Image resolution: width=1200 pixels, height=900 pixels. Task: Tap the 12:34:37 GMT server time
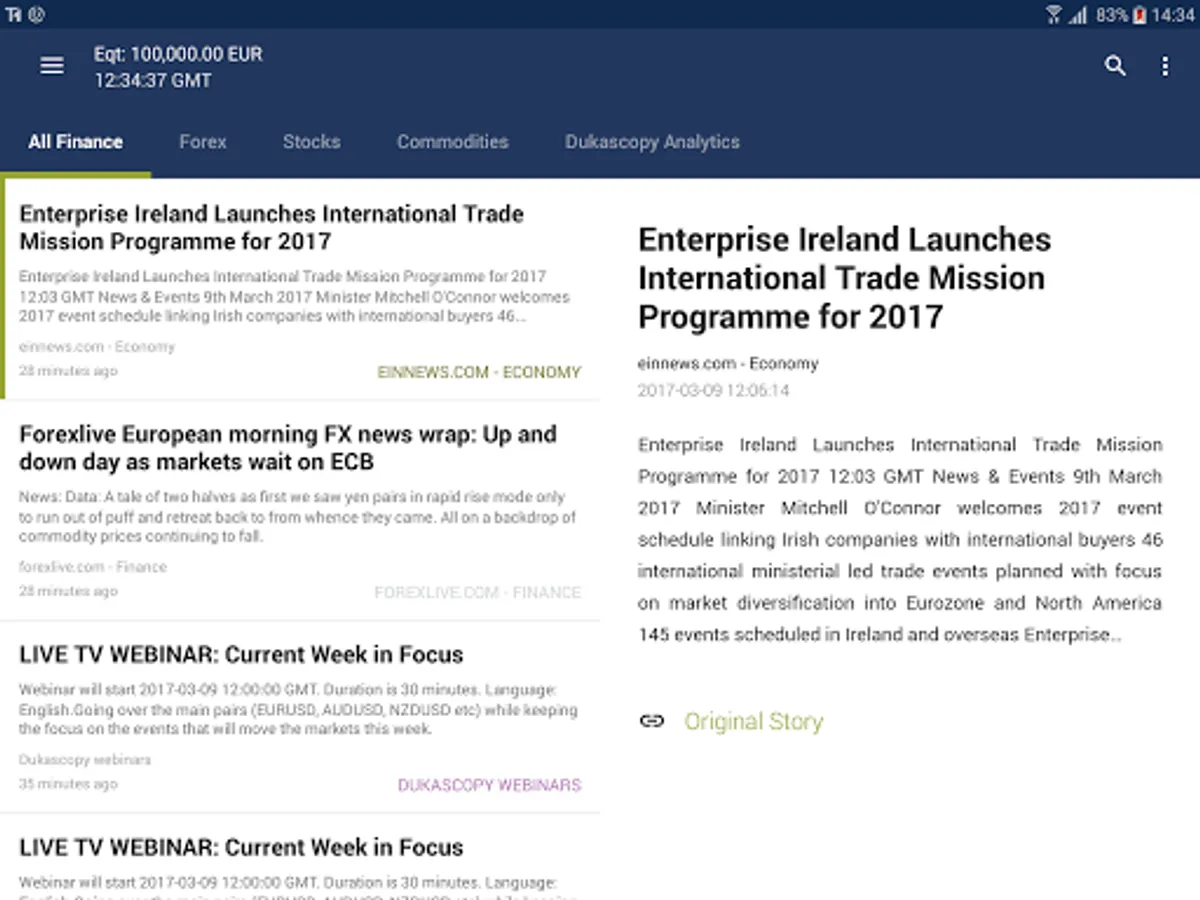pos(153,81)
